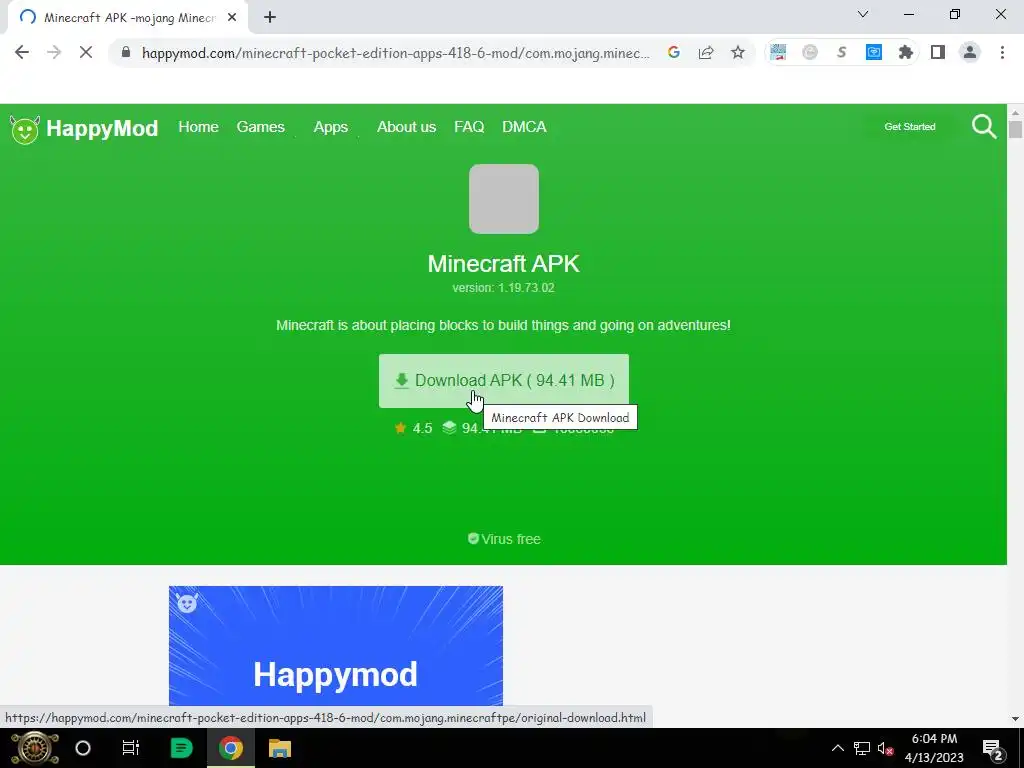
Task: Open the Windows Start button
Action: (35, 748)
